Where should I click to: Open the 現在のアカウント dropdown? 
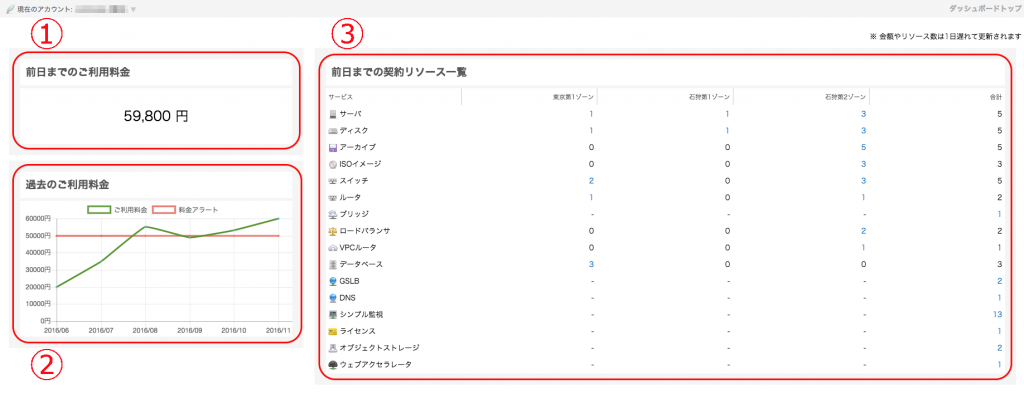click(x=134, y=9)
